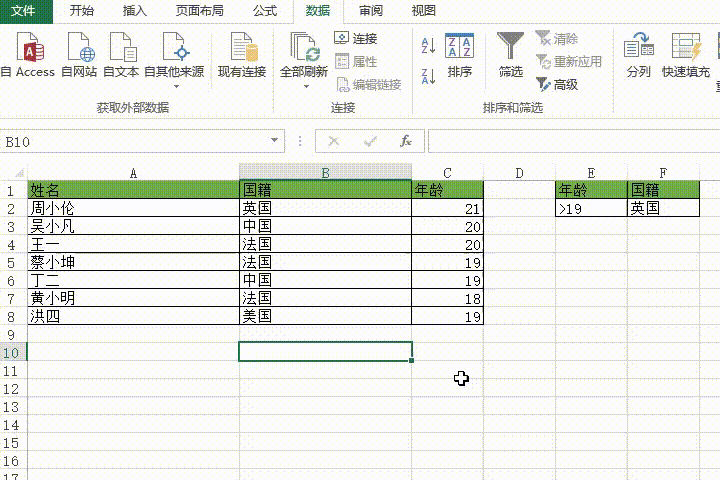Sort ascending A to Z
The image size is (720, 480).
click(x=428, y=45)
